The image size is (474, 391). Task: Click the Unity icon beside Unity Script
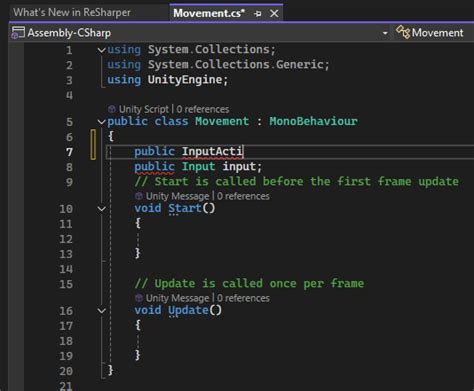112,109
